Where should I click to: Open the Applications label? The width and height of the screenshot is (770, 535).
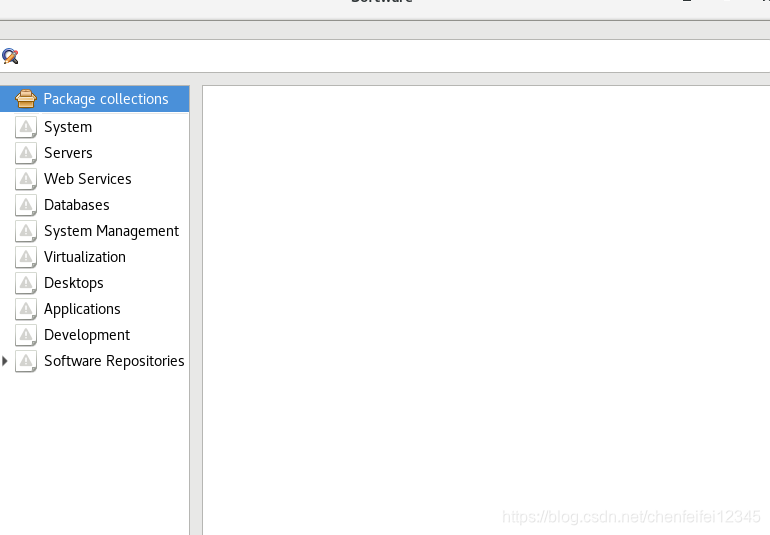(82, 310)
